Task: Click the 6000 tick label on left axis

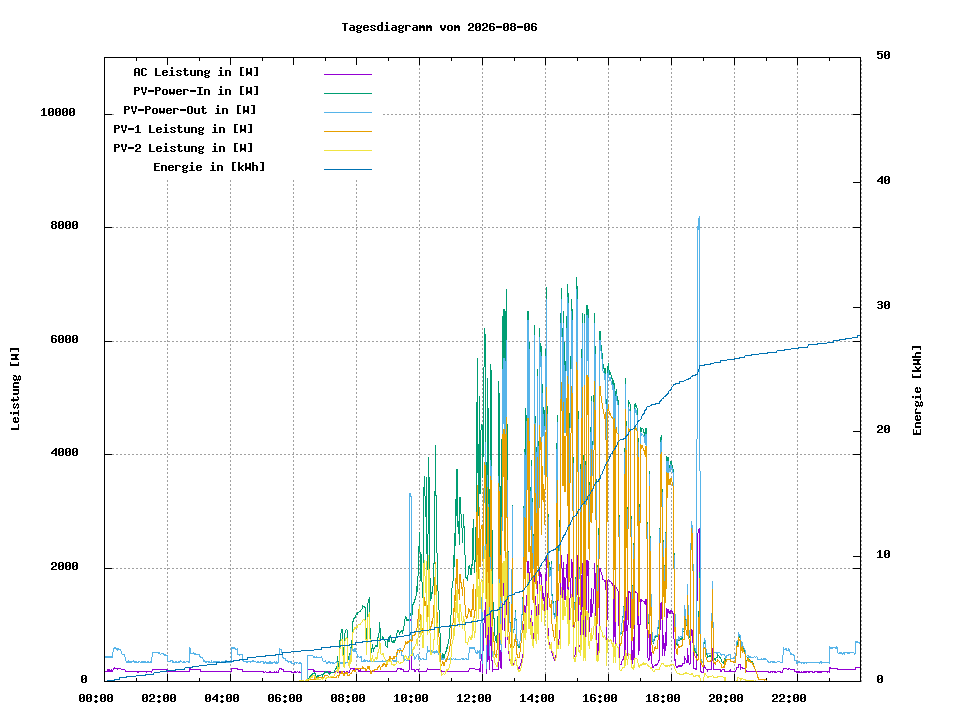Action: [64, 339]
